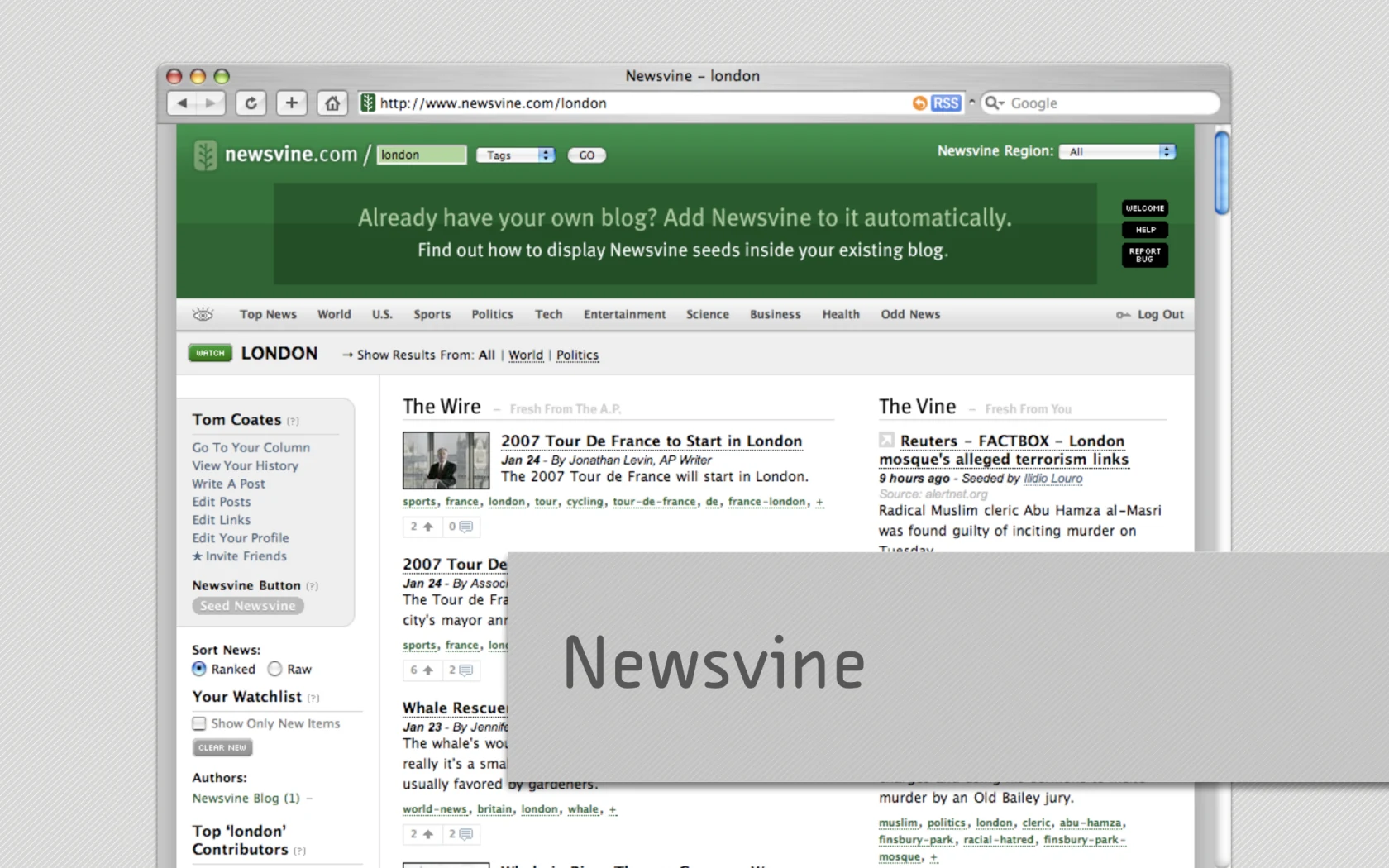Click the key icon next to Log Out
The height and width of the screenshot is (868, 1389).
(1123, 315)
